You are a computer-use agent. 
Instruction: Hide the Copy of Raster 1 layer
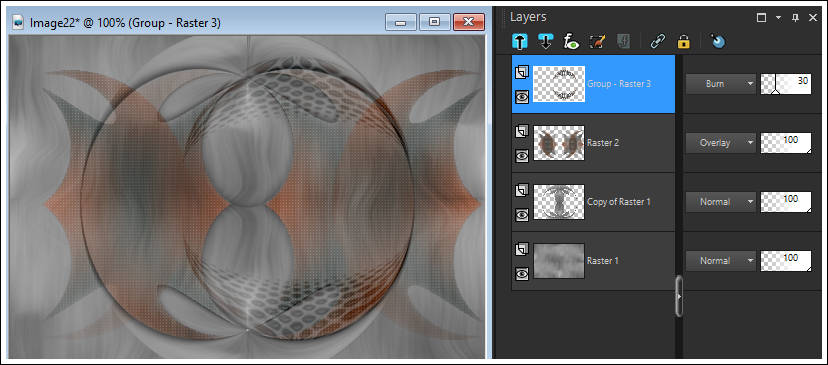[522, 214]
